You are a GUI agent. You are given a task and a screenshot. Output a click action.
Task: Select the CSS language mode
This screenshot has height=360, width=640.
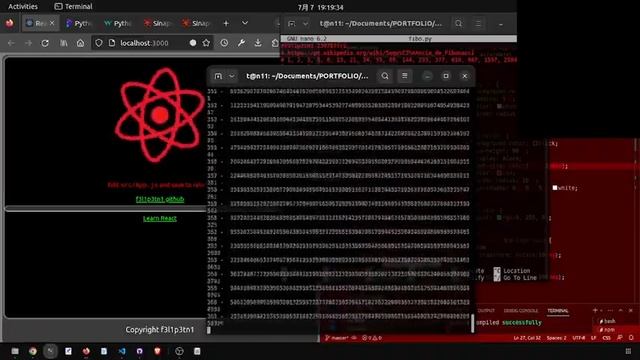(607, 338)
